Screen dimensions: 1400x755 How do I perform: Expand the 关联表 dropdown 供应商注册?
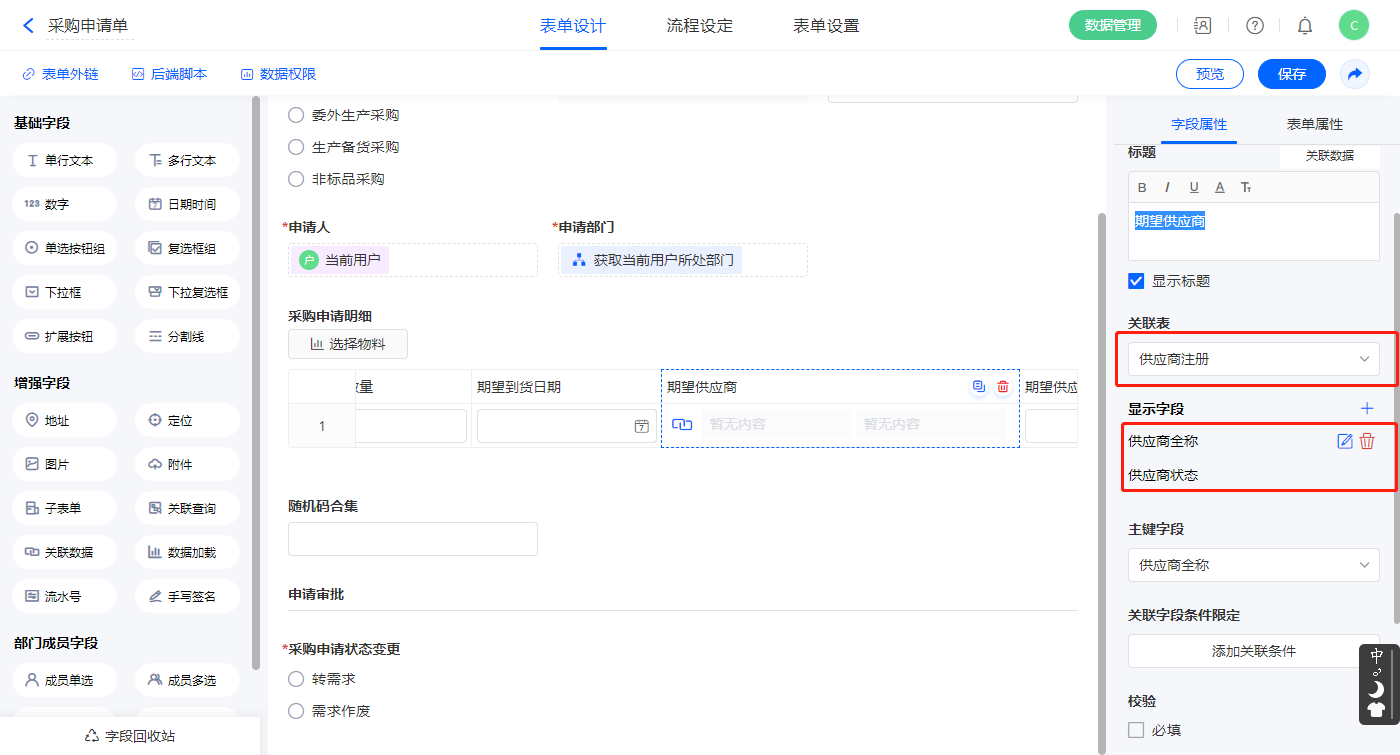[1253, 359]
